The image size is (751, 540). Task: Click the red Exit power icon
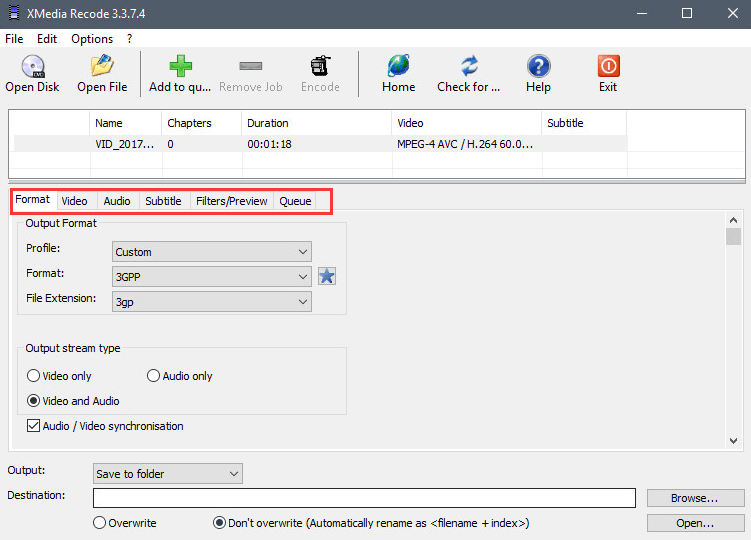point(608,66)
